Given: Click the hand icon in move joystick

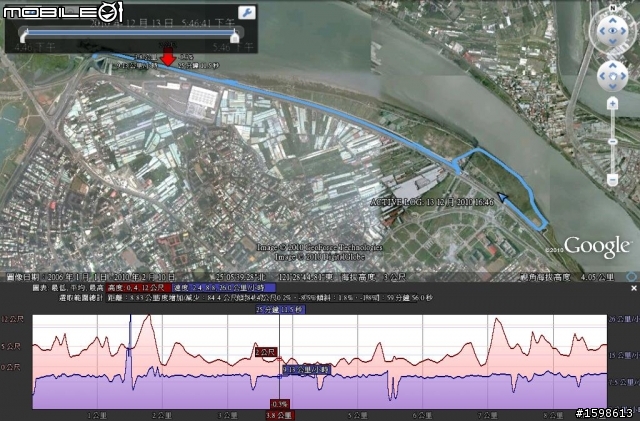Looking at the screenshot, I should (612, 76).
